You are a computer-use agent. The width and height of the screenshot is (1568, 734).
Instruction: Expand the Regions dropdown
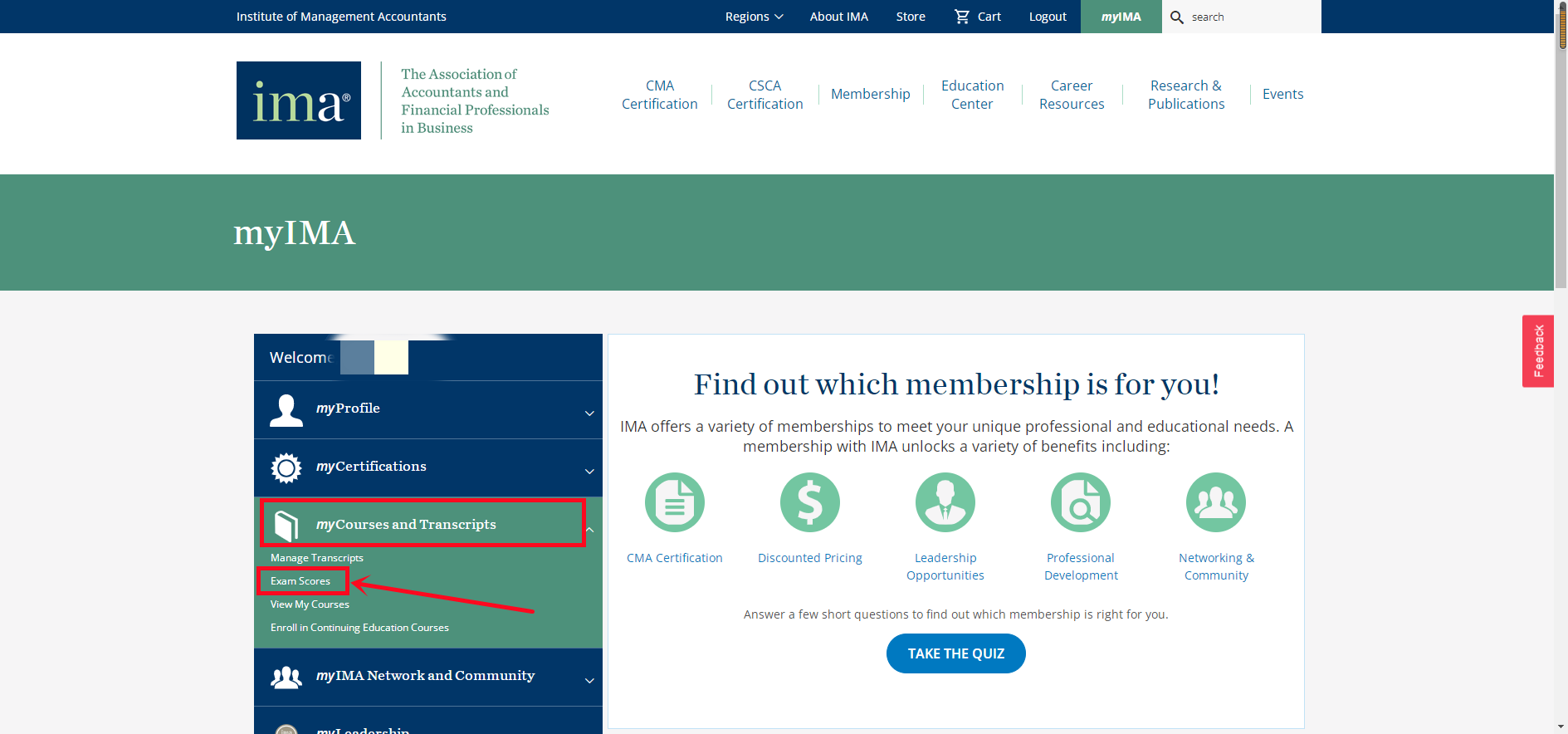point(754,17)
